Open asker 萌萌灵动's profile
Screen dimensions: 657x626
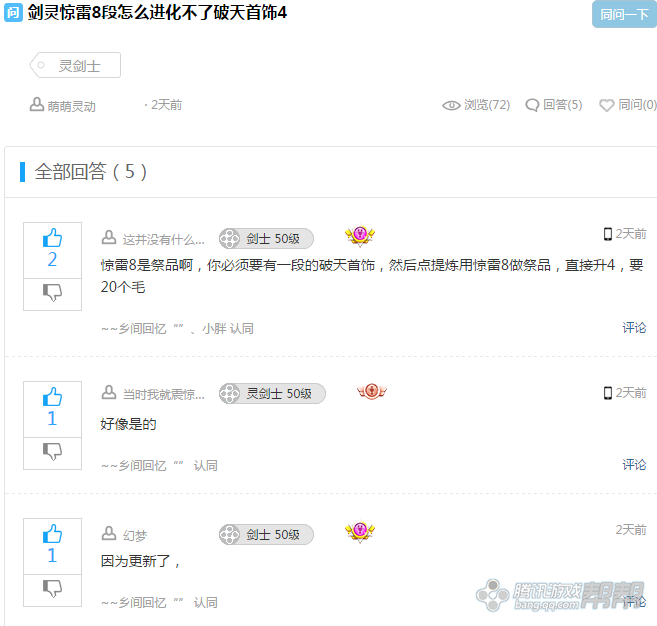(x=71, y=106)
